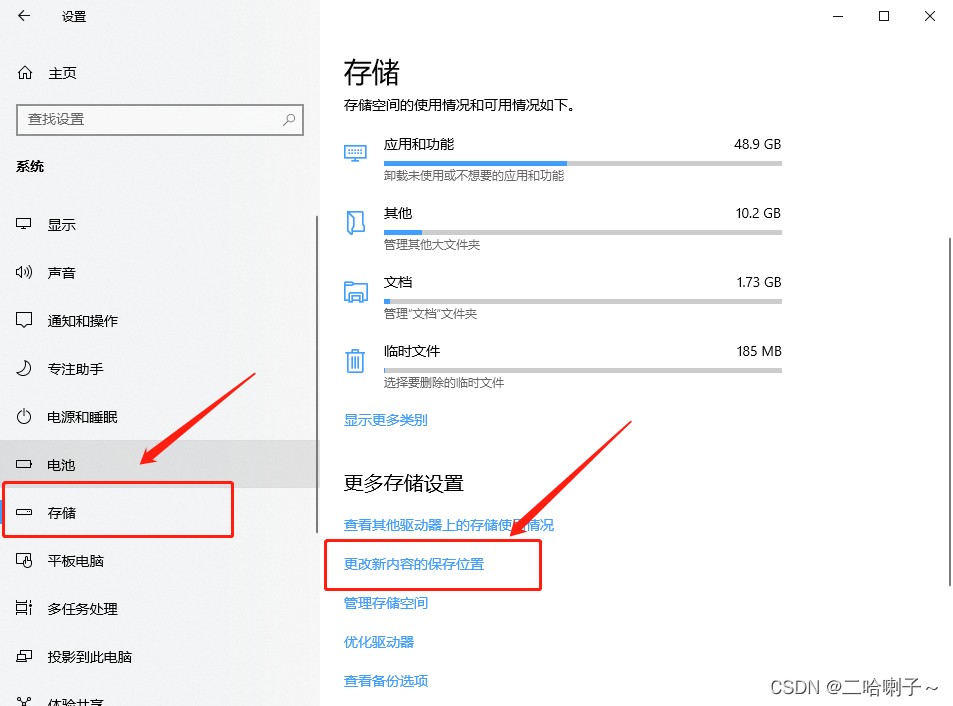
Task: Click the Apps & features (应用和功能) icon
Action: click(355, 153)
